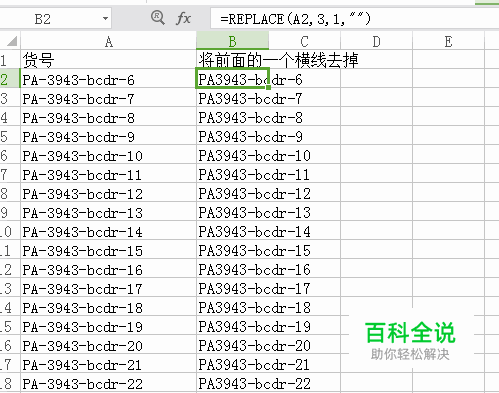Click cell A17 PA-3943-bcdr-21
This screenshot has width=499, height=393.
[108, 364]
